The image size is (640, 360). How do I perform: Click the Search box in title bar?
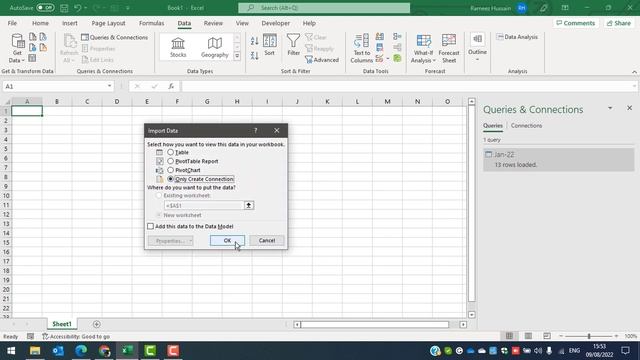coord(324,8)
